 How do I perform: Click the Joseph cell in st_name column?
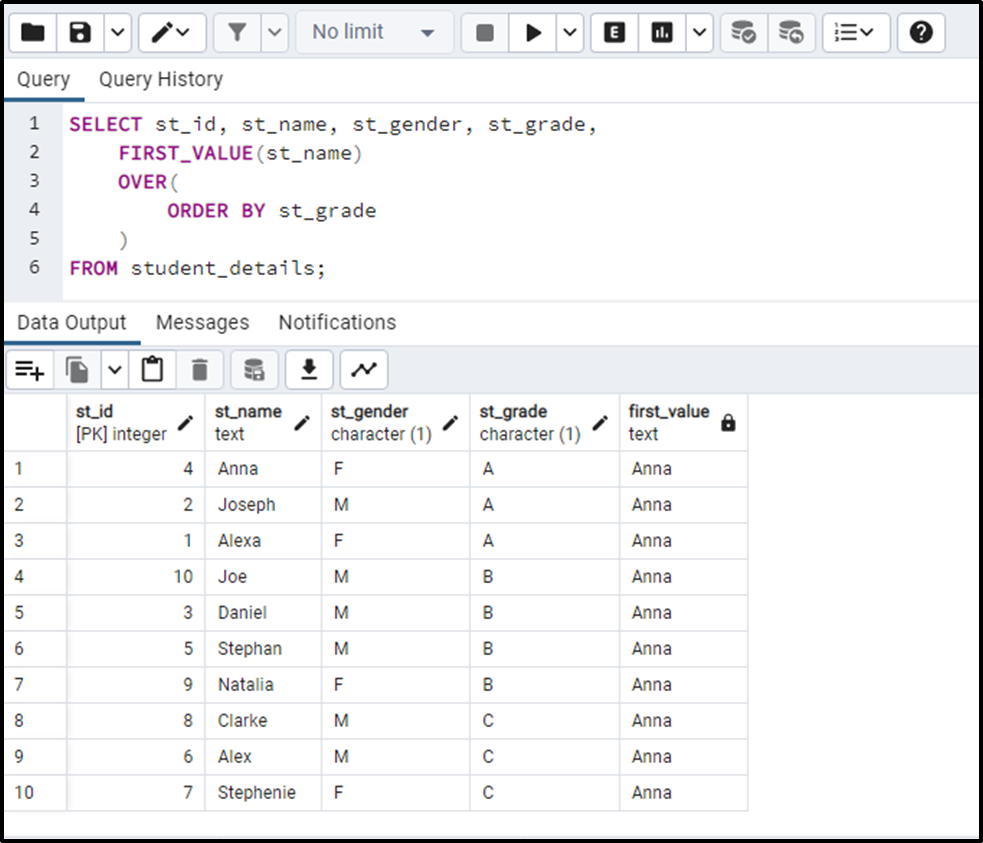[x=247, y=504]
